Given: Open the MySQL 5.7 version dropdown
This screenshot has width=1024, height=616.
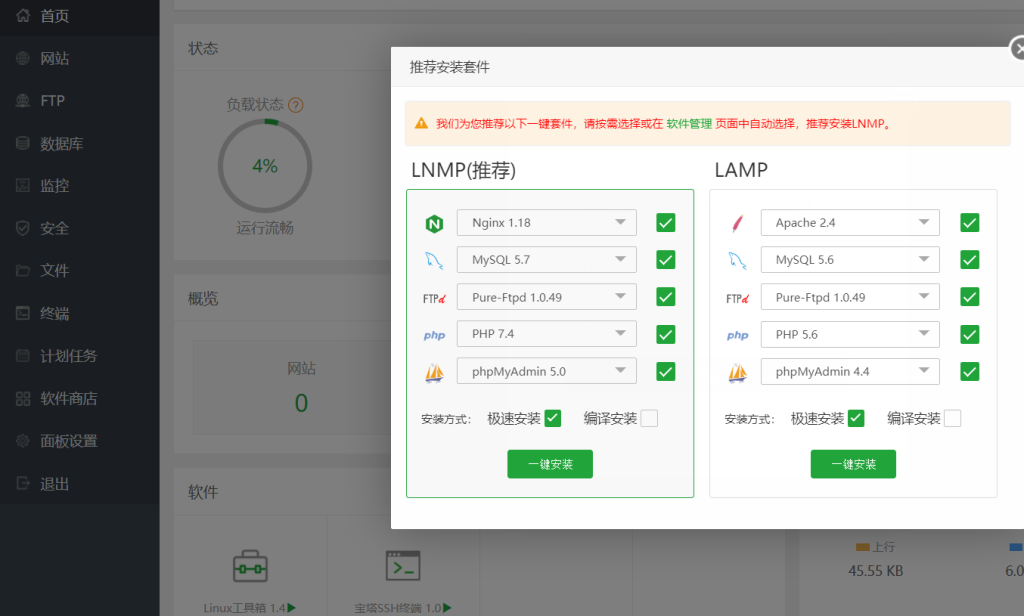Looking at the screenshot, I should tap(547, 260).
